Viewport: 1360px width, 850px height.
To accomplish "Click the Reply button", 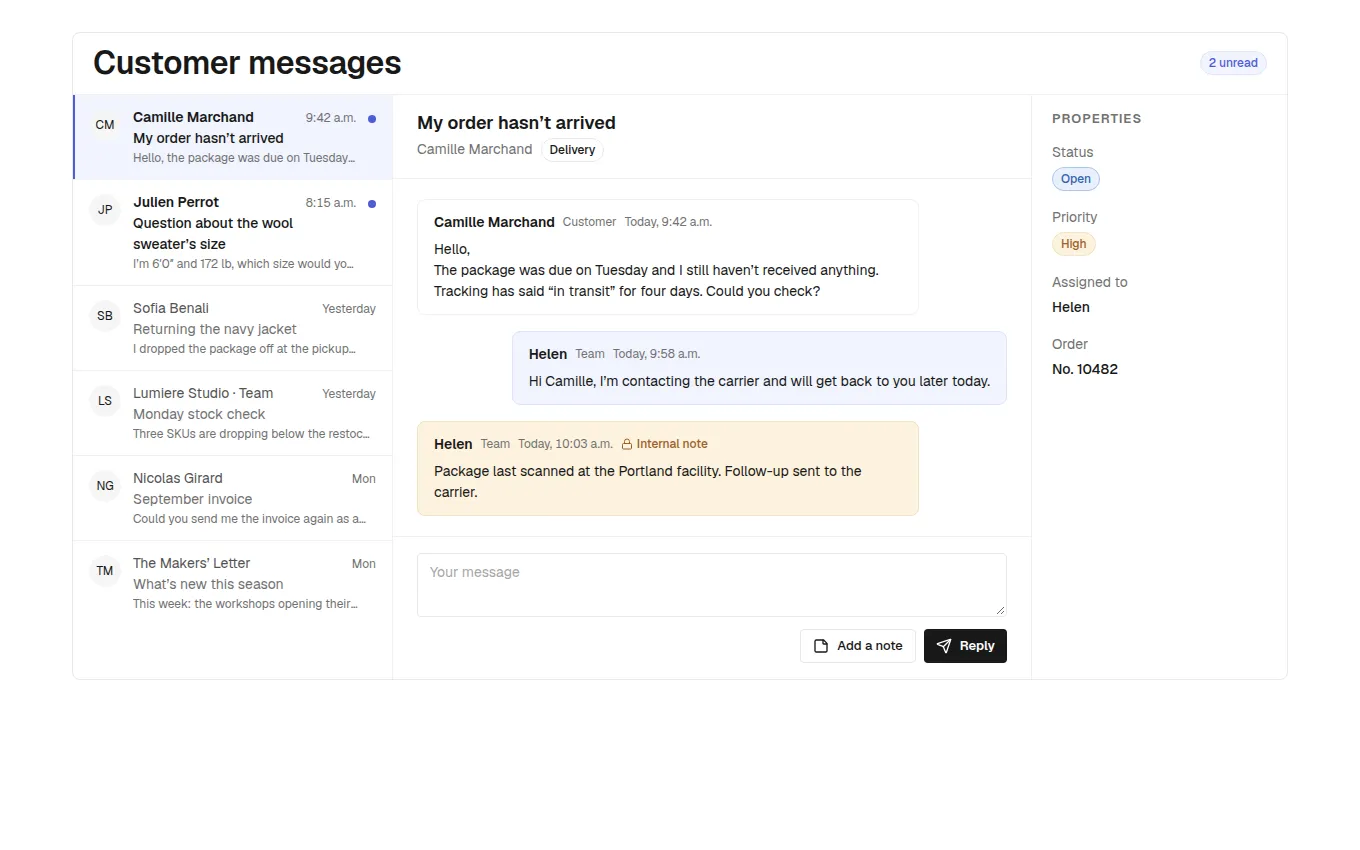I will coord(965,646).
